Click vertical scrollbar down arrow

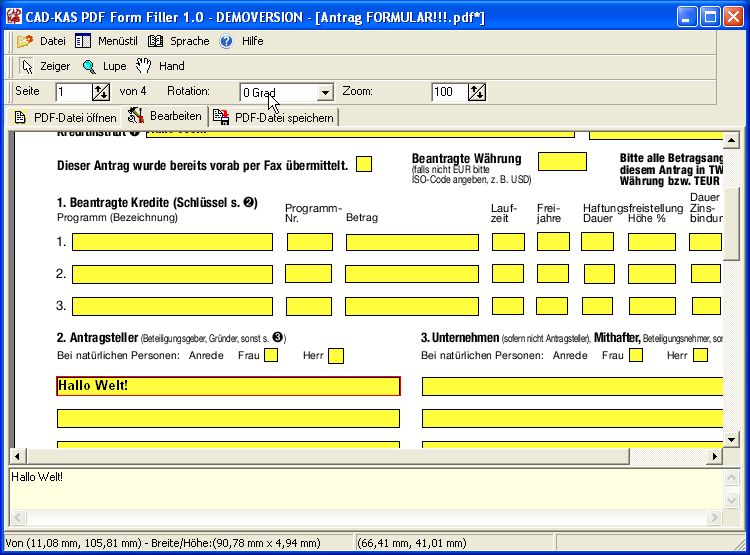730,439
